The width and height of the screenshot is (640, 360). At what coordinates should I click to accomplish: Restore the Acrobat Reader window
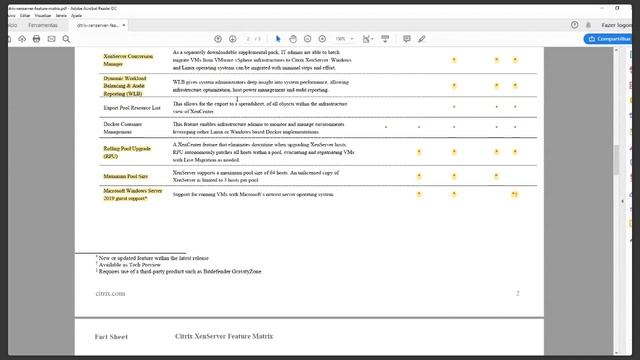pyautogui.click(x=617, y=8)
